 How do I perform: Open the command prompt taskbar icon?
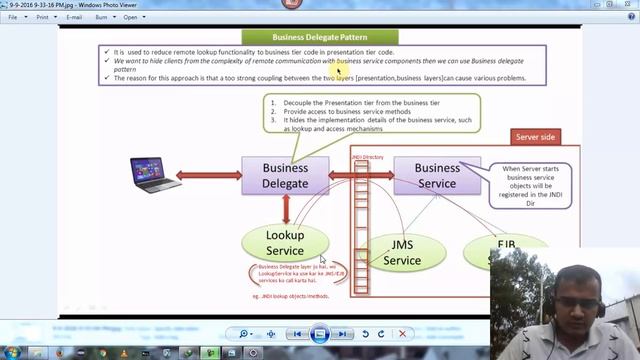point(145,353)
